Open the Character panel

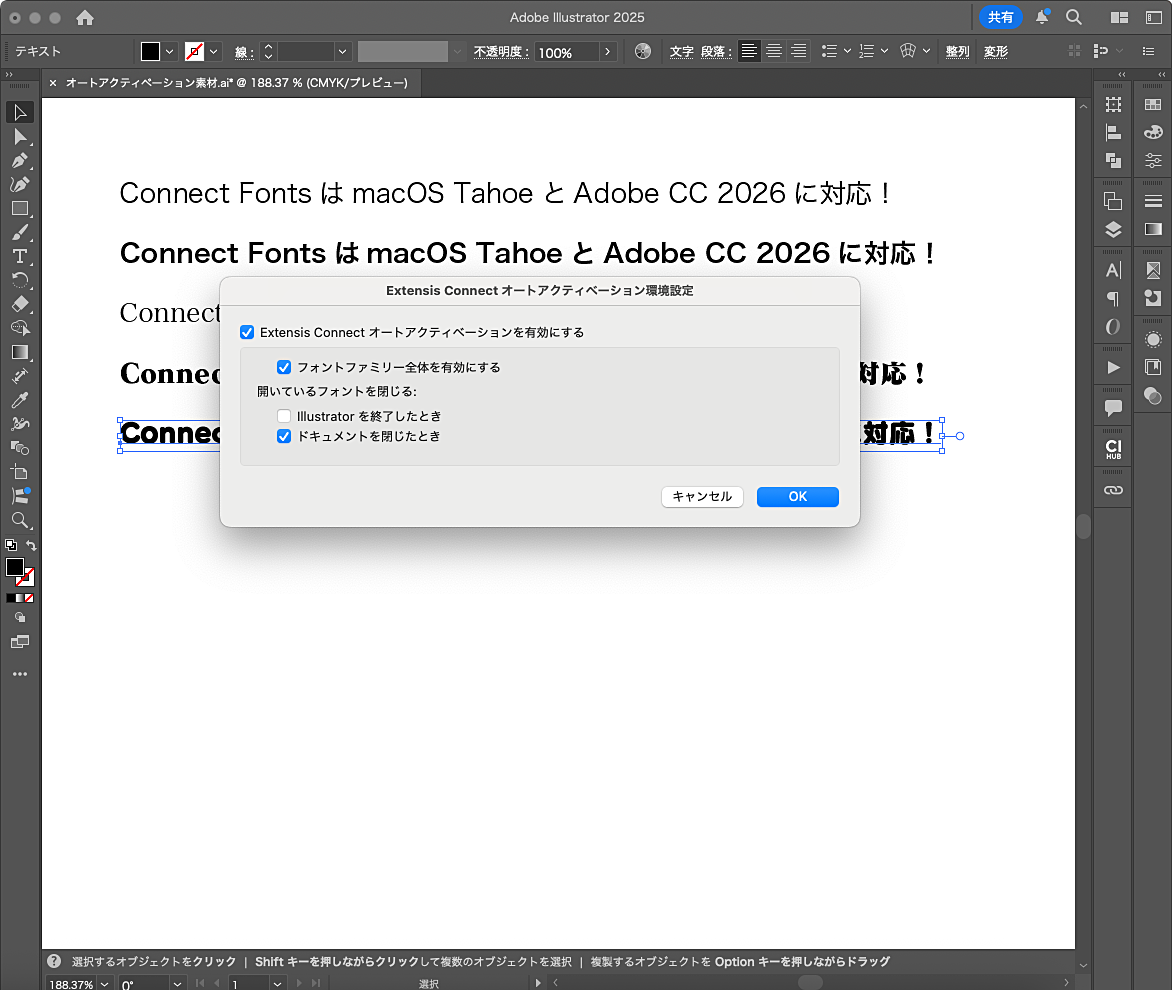coord(1112,269)
